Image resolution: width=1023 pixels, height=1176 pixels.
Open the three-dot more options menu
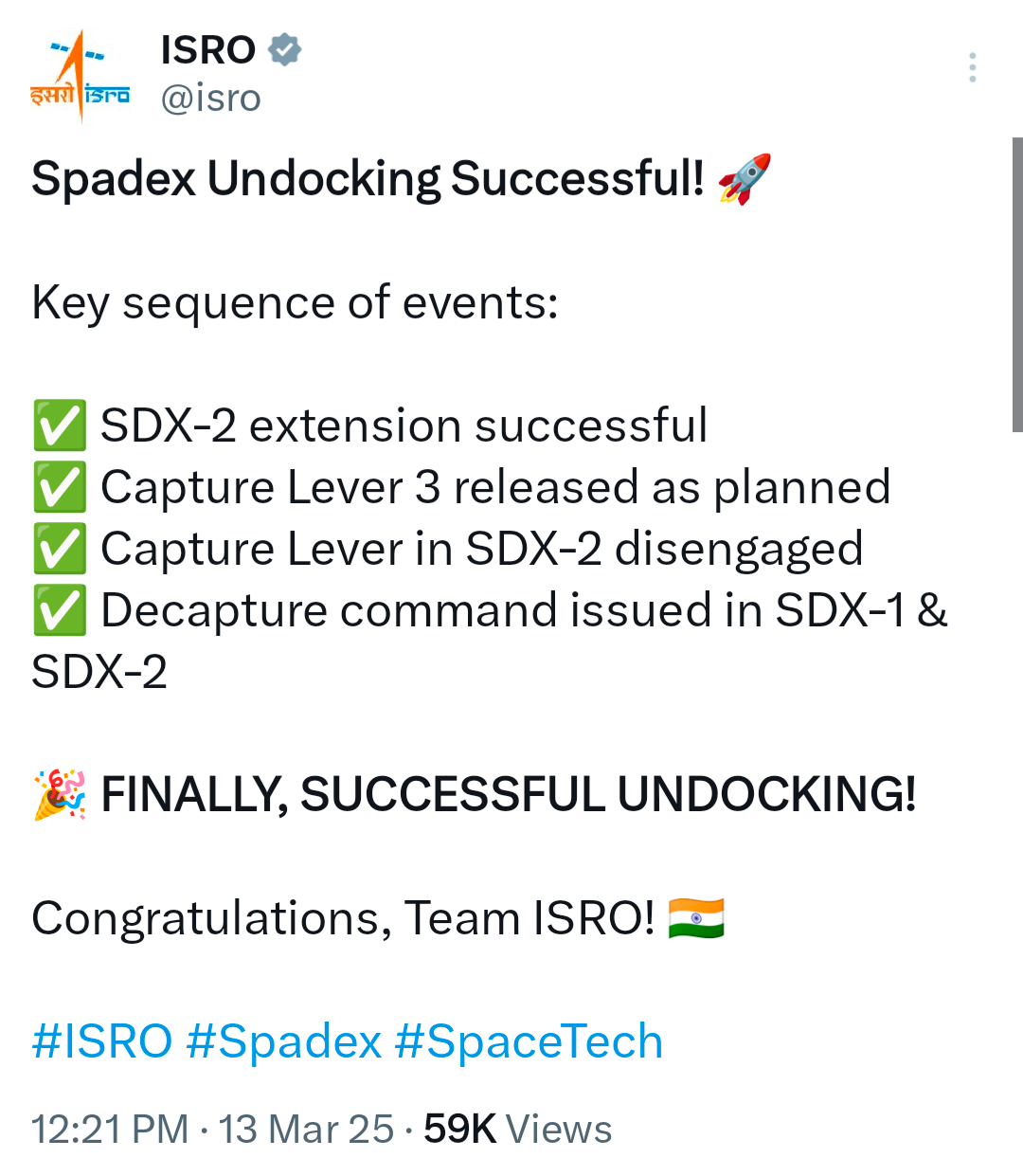tap(972, 67)
